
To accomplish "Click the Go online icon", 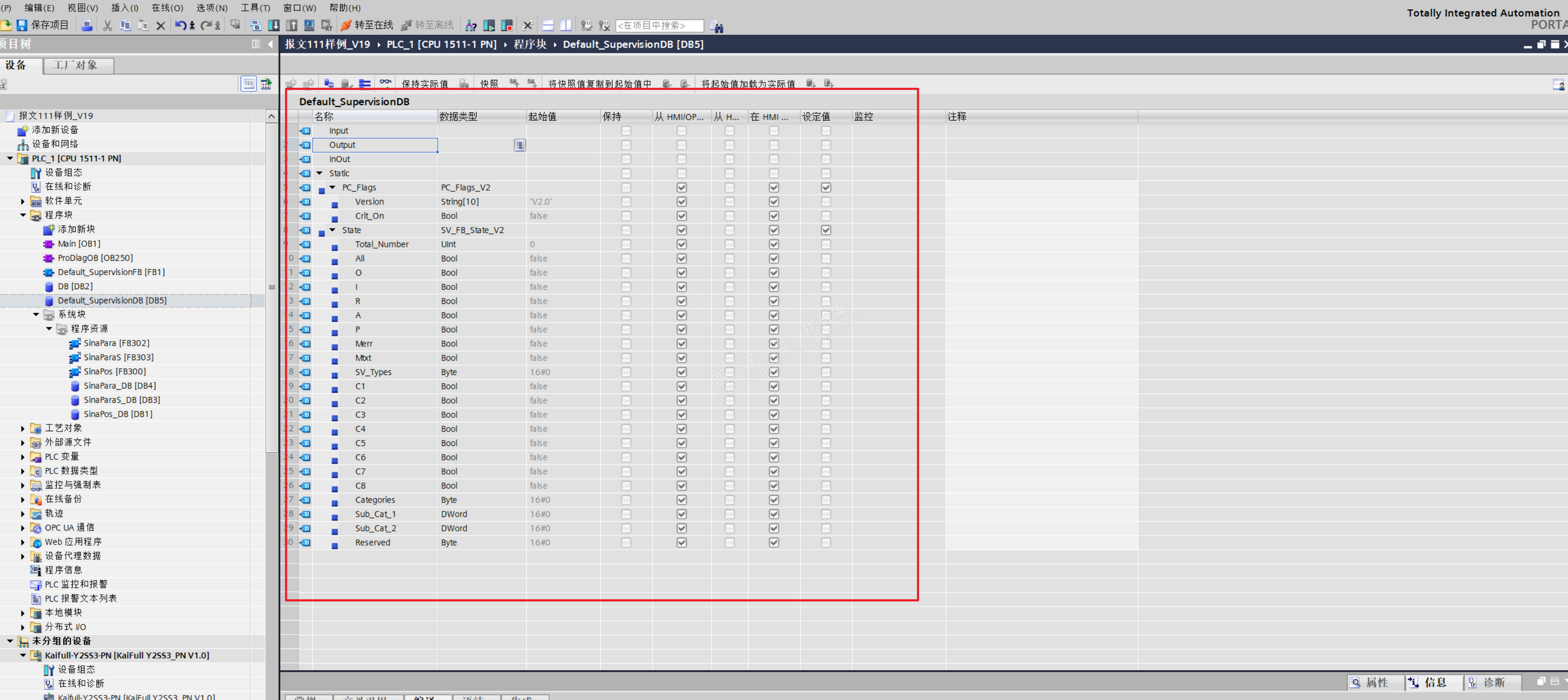I will [346, 25].
